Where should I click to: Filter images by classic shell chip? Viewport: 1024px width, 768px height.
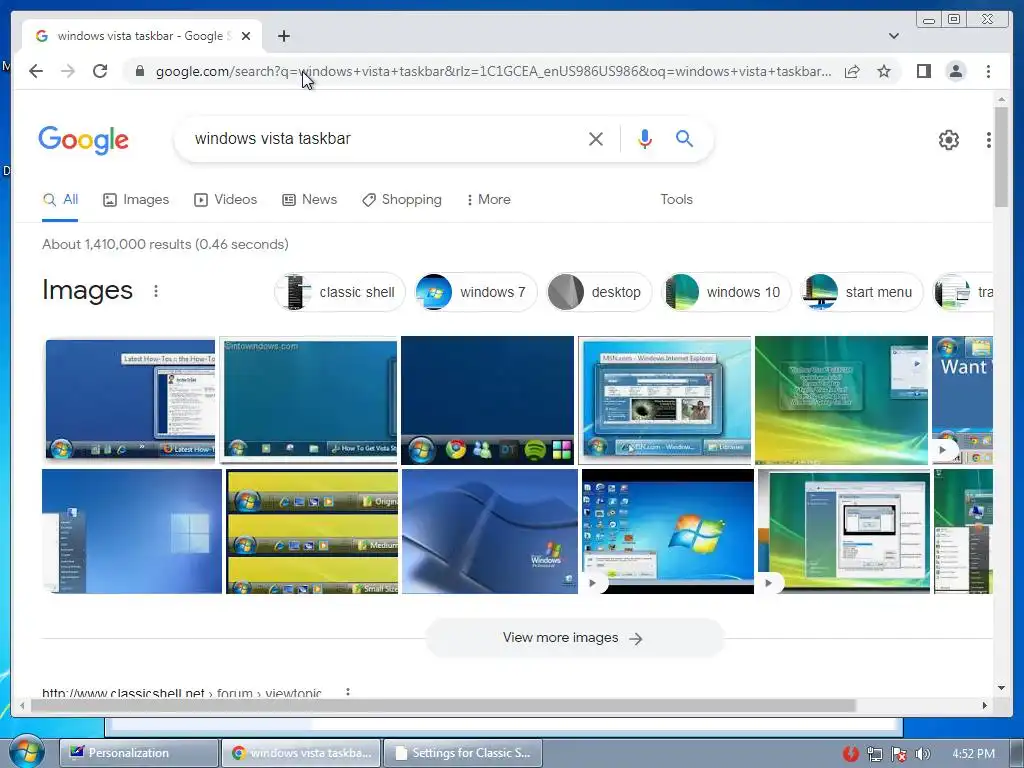coord(340,292)
